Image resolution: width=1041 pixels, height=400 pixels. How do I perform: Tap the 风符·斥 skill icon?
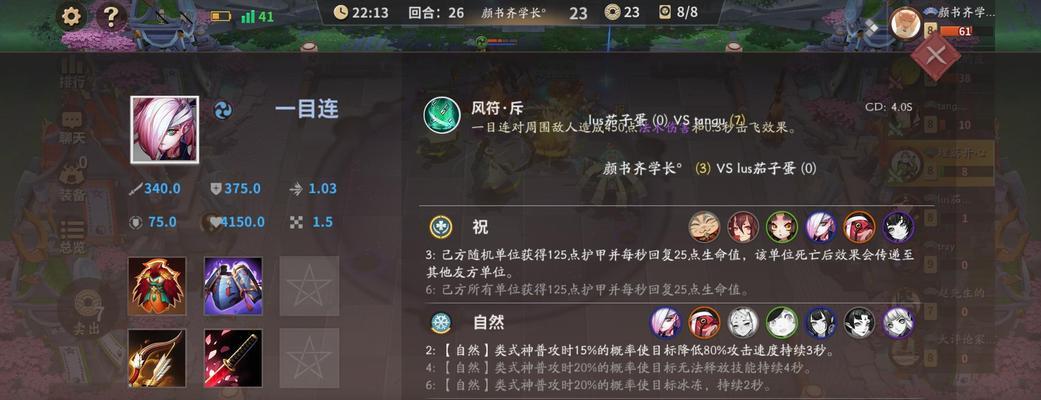442,114
